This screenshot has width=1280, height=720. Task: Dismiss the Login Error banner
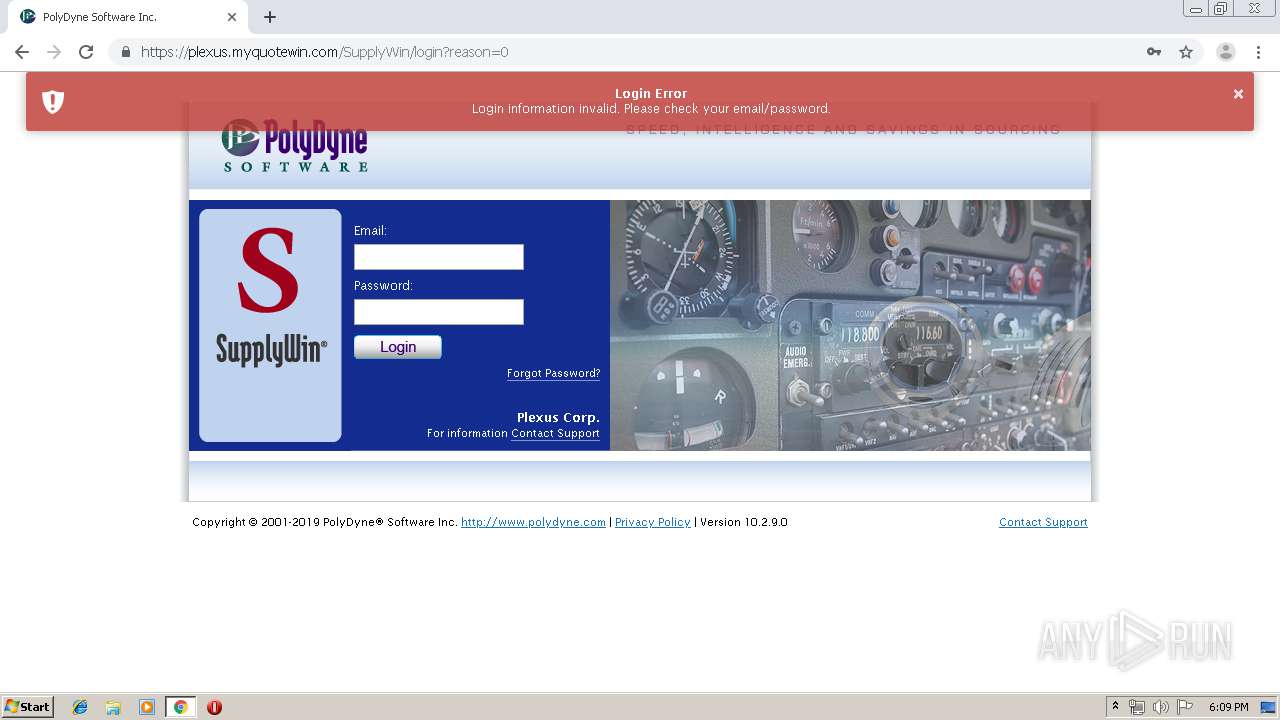click(1238, 94)
